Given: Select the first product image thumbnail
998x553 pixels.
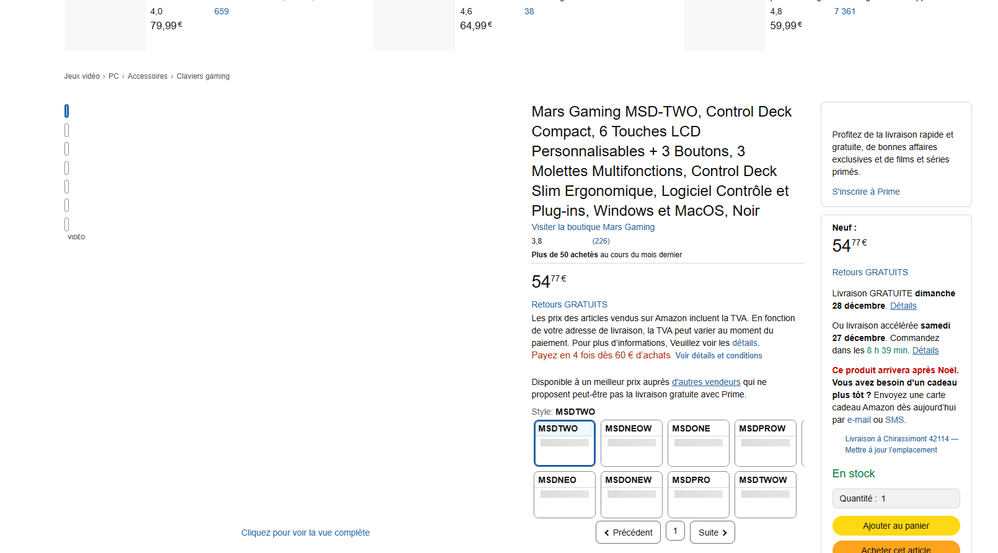Looking at the screenshot, I should pyautogui.click(x=67, y=111).
